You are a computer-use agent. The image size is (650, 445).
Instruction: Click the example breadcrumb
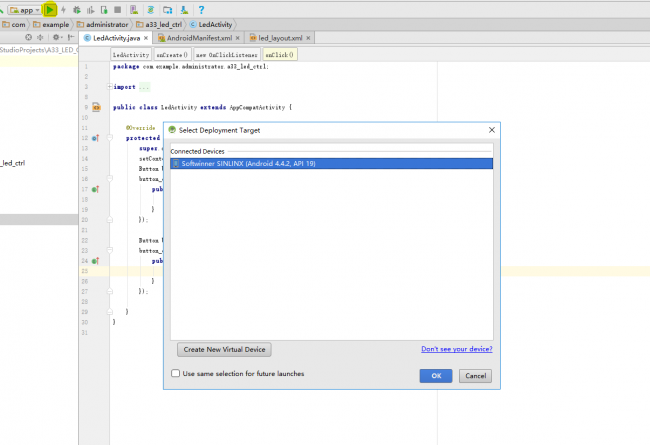point(51,24)
